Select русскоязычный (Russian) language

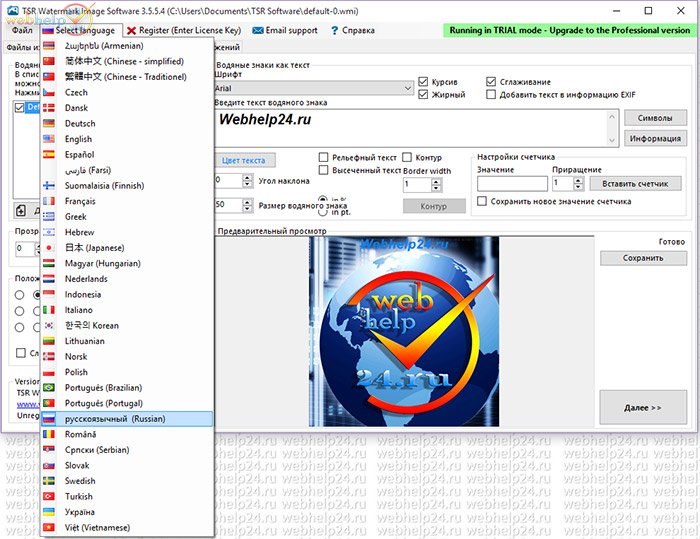[x=127, y=419]
